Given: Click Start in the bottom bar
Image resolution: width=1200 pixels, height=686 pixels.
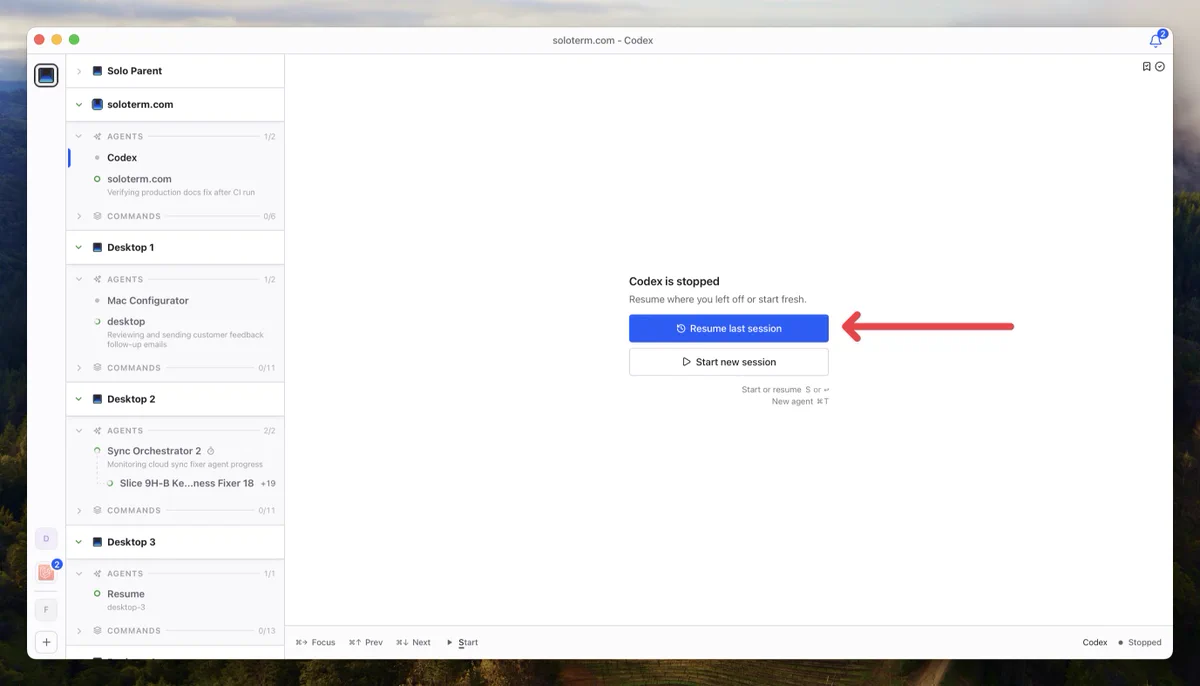Looking at the screenshot, I should (x=462, y=642).
